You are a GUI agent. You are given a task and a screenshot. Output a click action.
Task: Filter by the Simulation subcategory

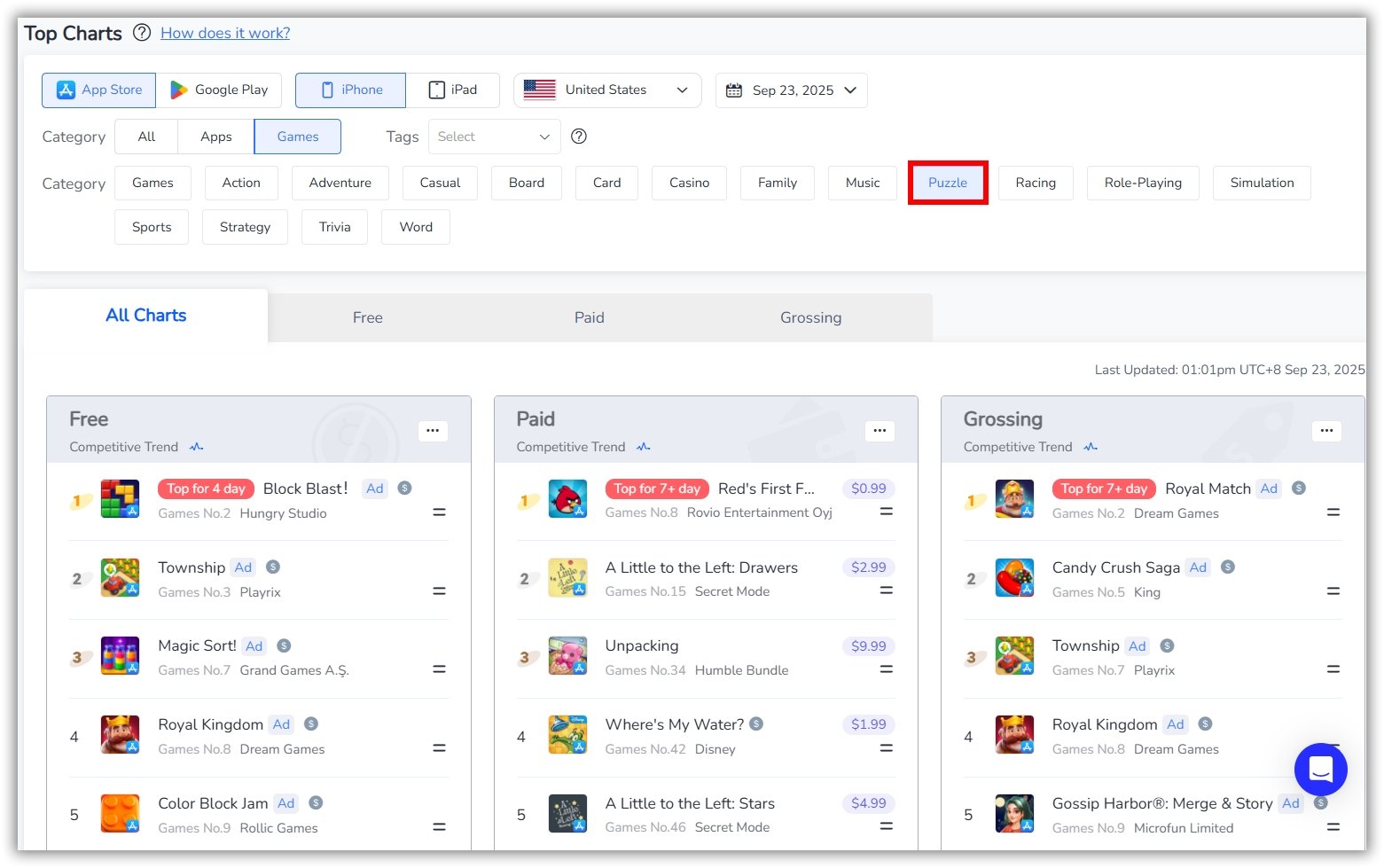1262,183
